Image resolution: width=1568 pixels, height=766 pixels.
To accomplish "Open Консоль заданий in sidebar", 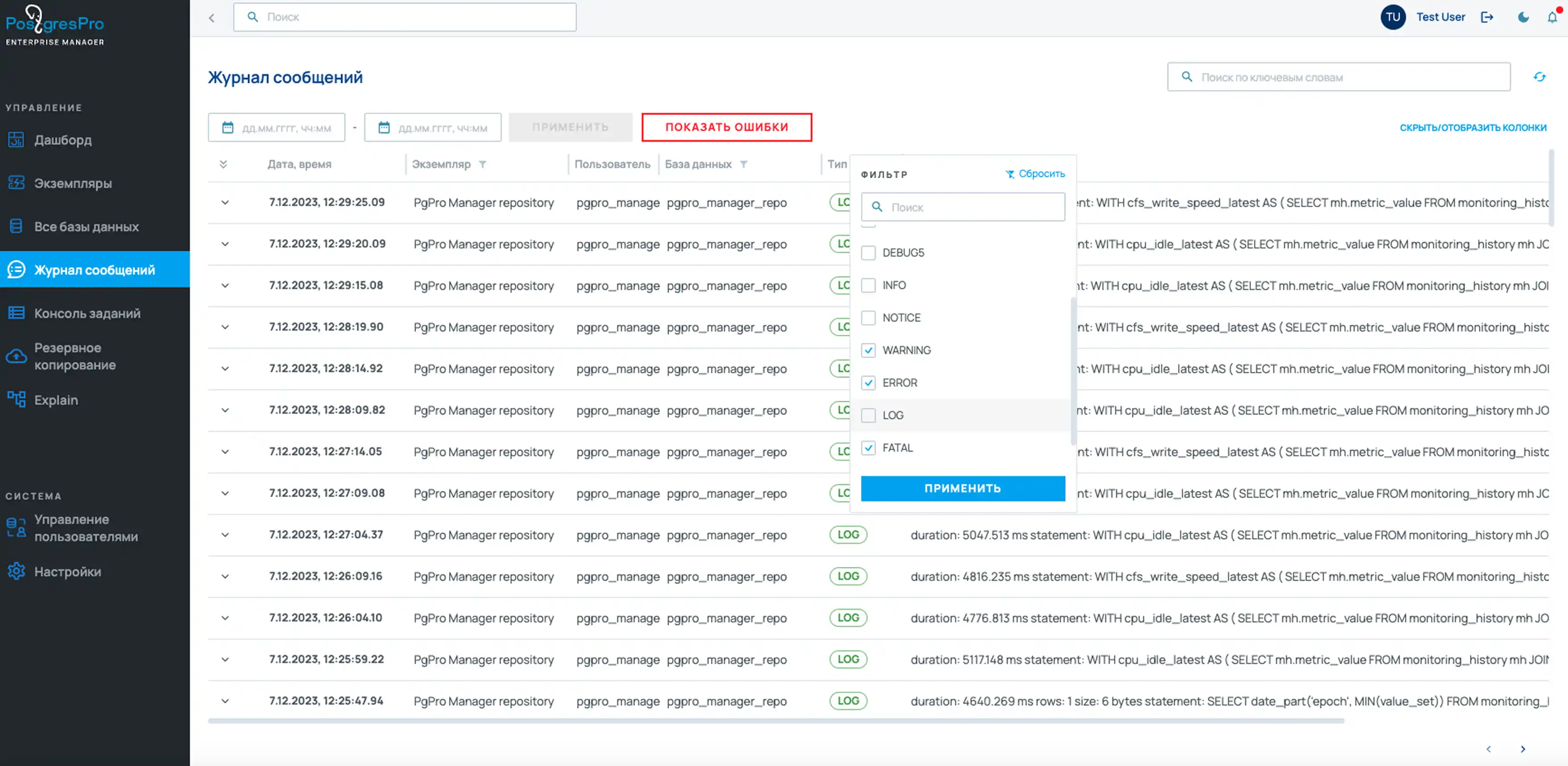I will tap(87, 314).
